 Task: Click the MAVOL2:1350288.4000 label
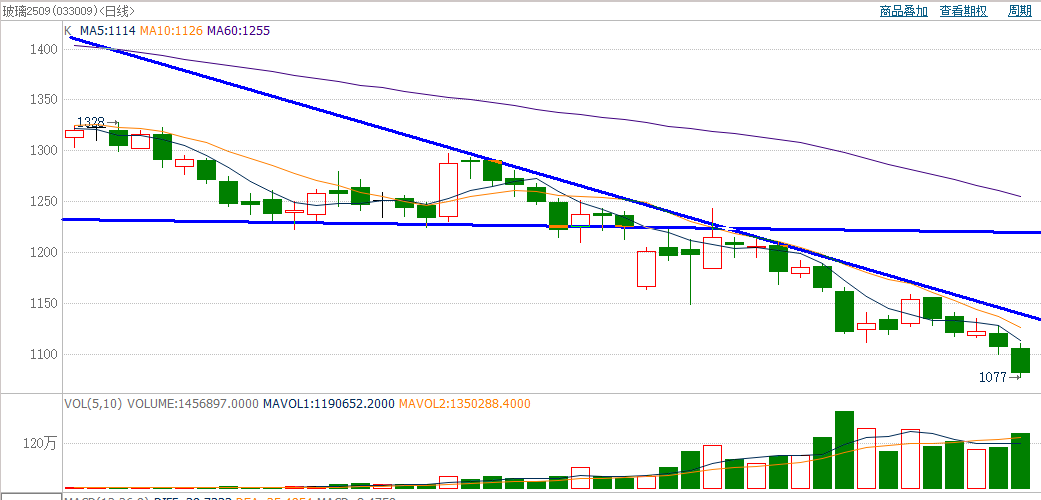point(465,404)
